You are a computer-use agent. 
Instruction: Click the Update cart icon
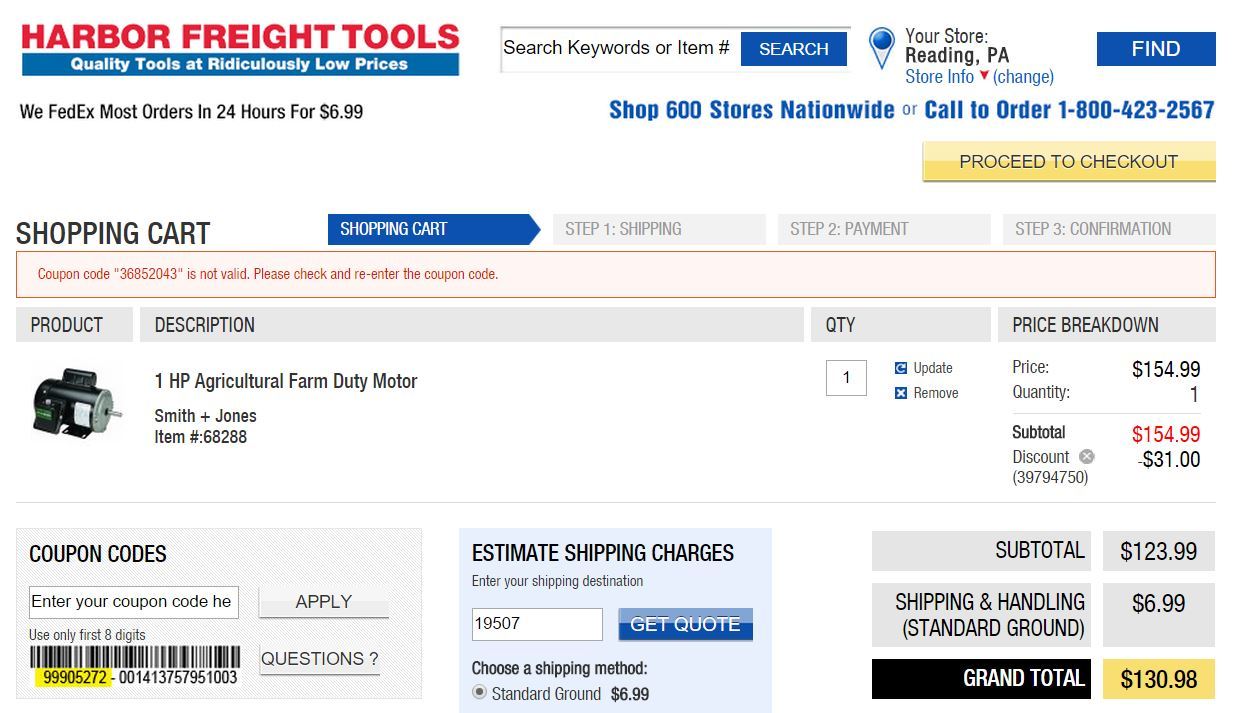[901, 368]
